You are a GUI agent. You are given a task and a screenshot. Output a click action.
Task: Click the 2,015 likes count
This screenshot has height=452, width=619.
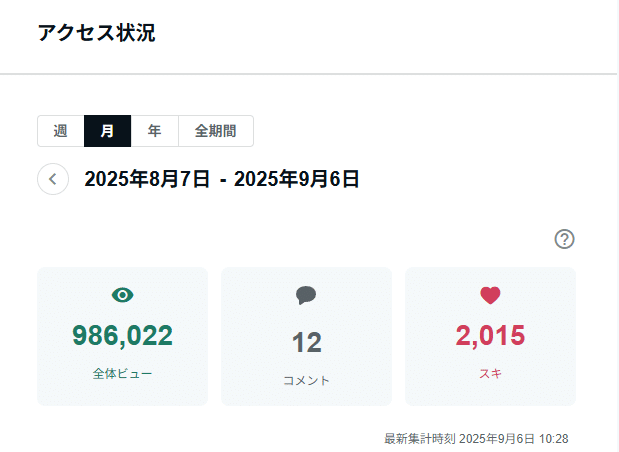click(490, 336)
